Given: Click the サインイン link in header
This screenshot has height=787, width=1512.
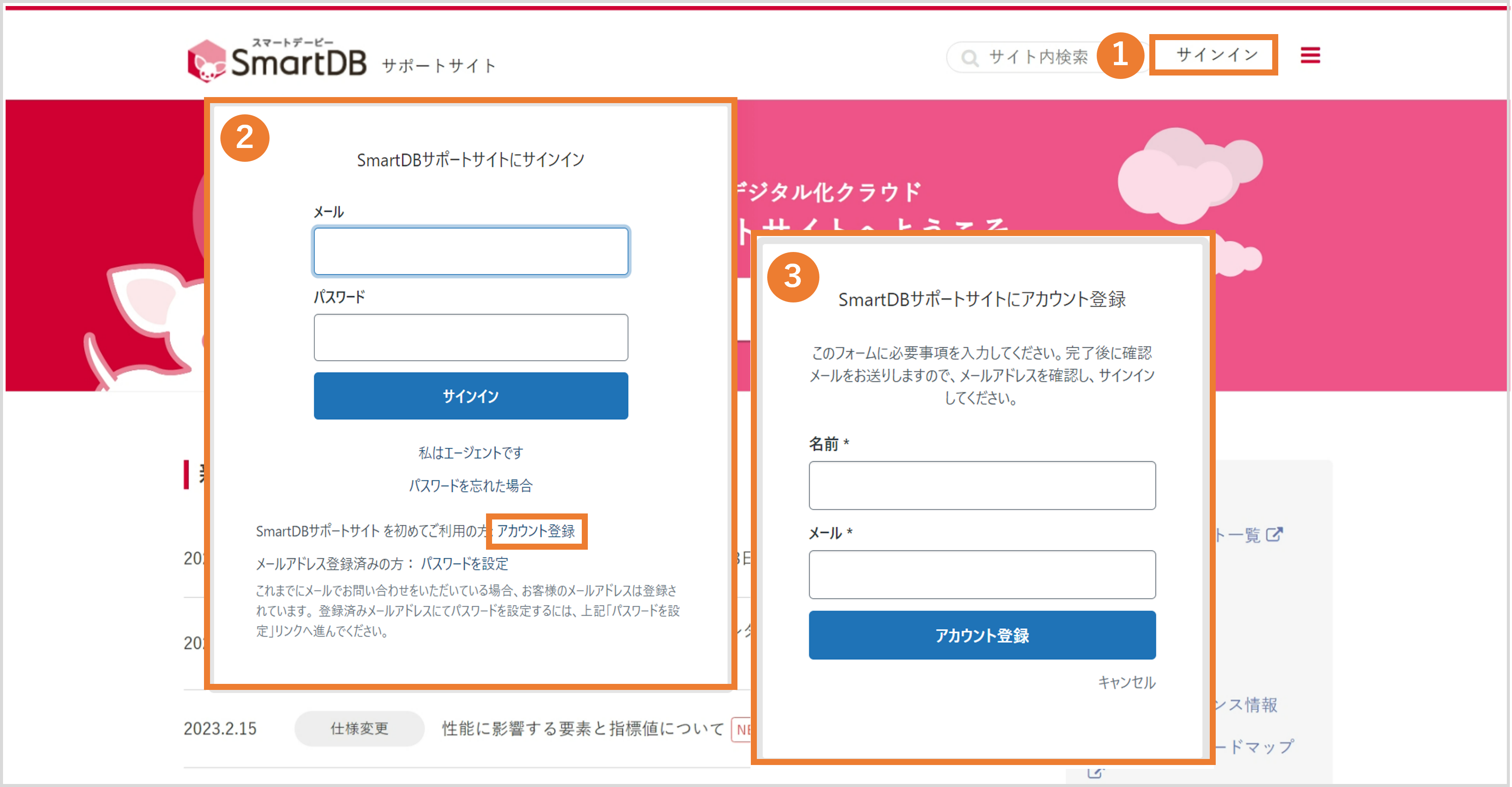Looking at the screenshot, I should click(x=1216, y=55).
